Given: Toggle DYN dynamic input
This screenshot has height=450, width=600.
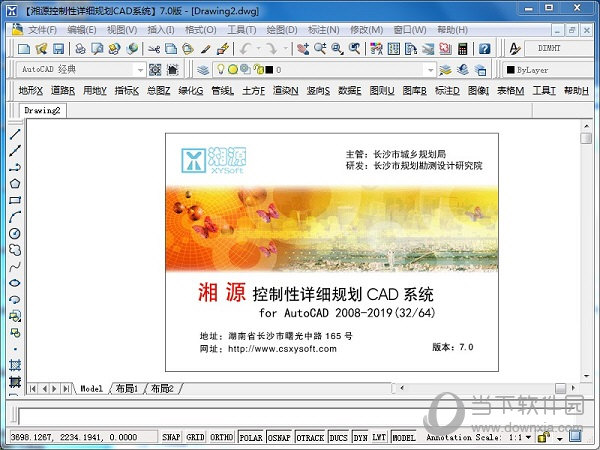Looking at the screenshot, I should (x=360, y=437).
